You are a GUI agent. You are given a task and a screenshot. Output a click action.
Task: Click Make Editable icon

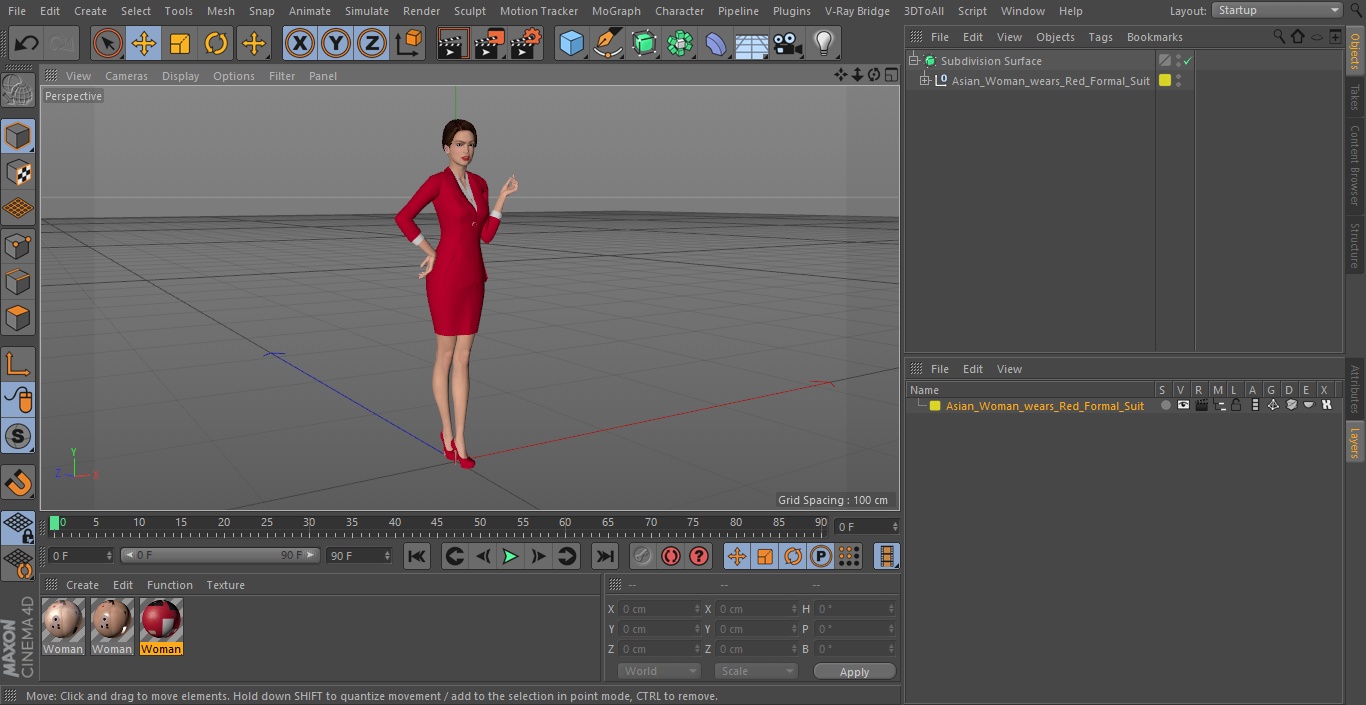point(18,91)
